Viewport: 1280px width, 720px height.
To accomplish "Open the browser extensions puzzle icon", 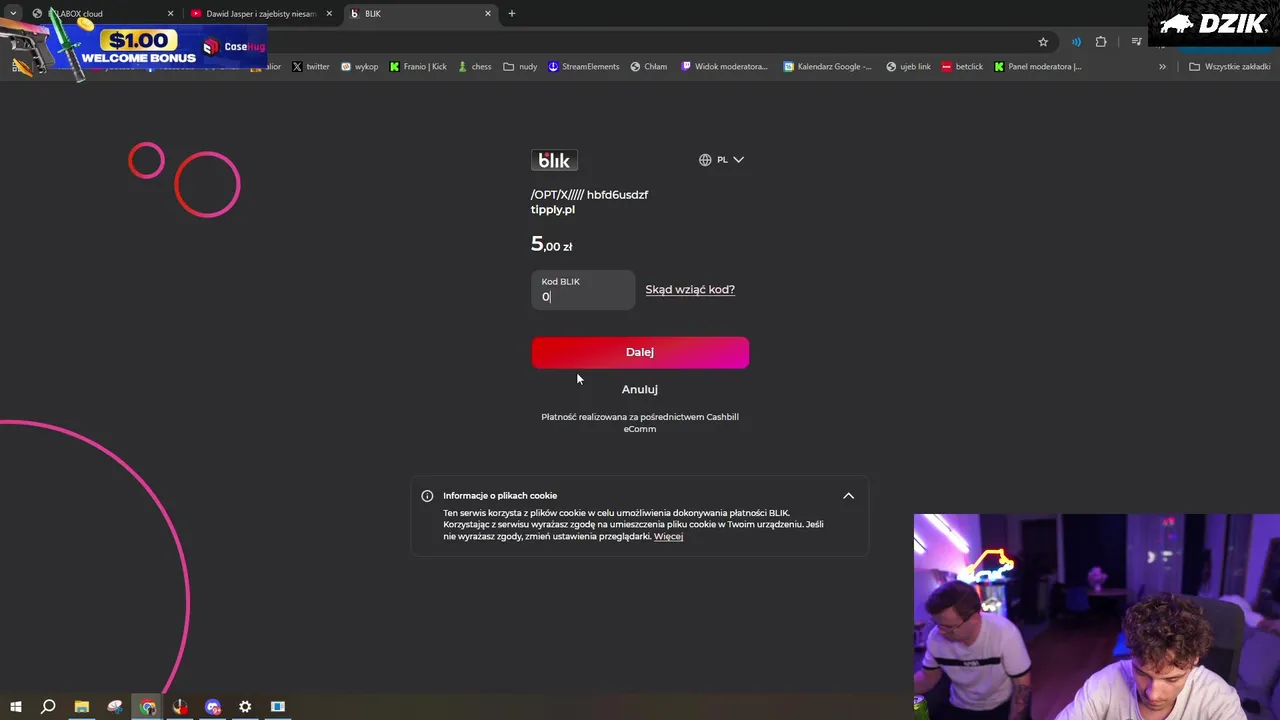I will click(x=1101, y=42).
